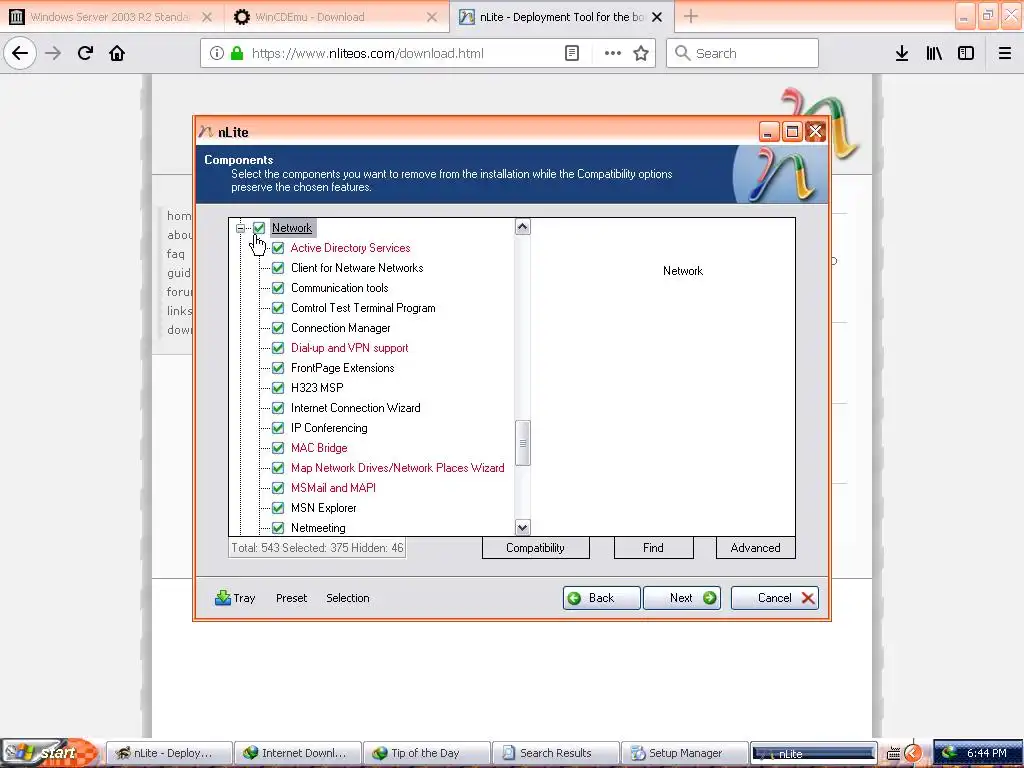
Task: Show site information icon in address bar
Action: [x=217, y=54]
